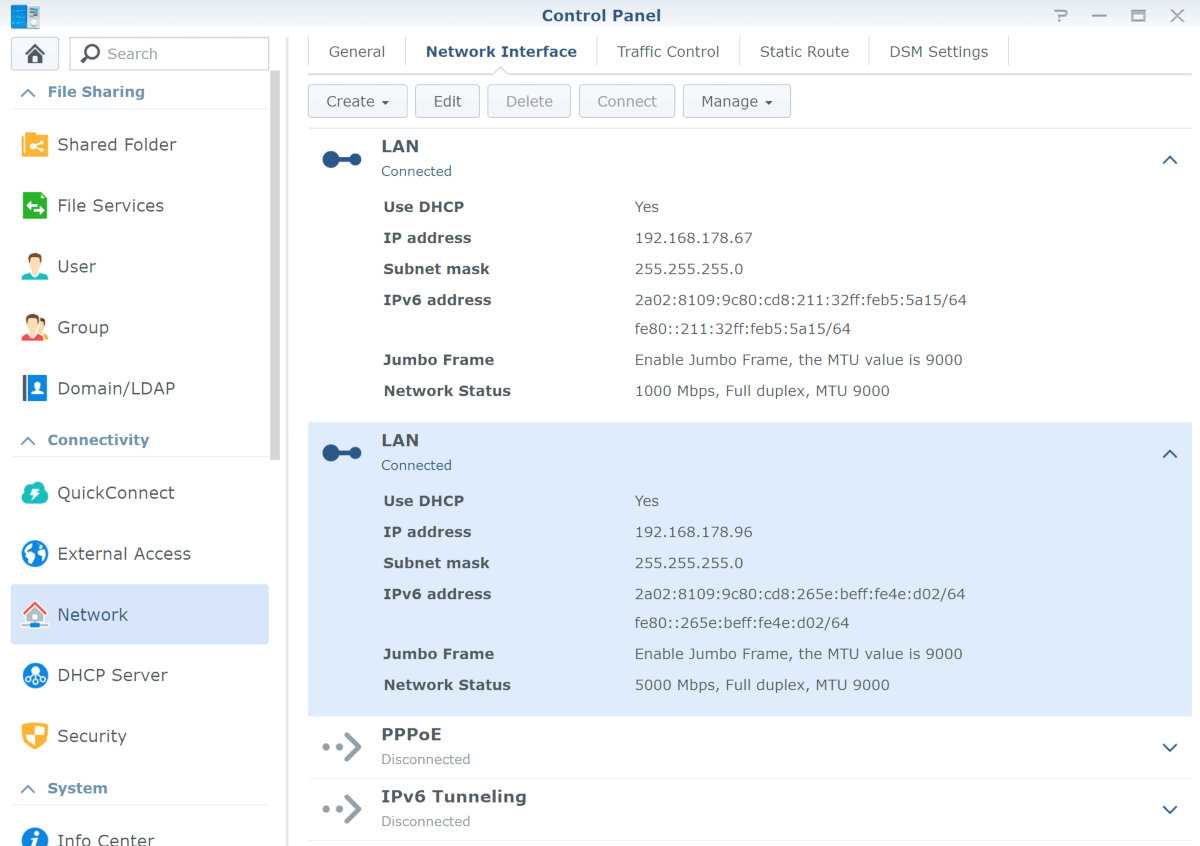Collapse the File Sharing sidebar section
This screenshot has height=846, width=1200.
(29, 92)
